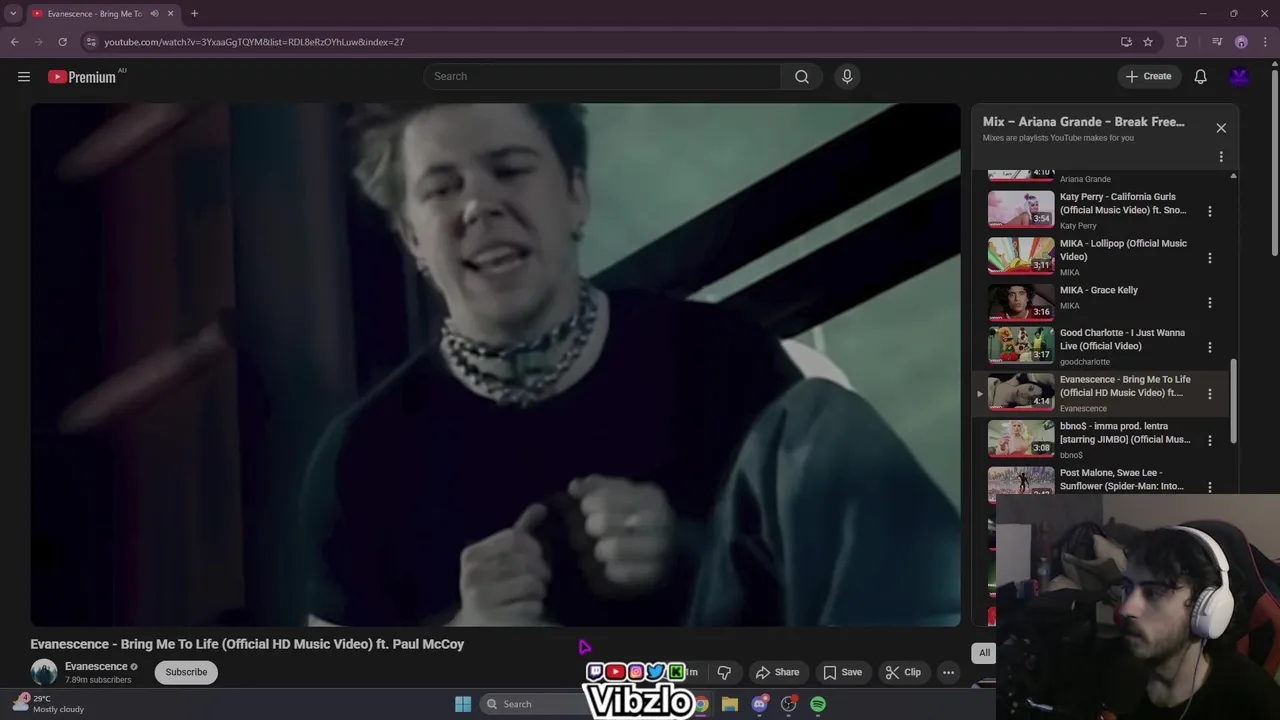Open action menu for Bring Me To Life row

(1210, 394)
